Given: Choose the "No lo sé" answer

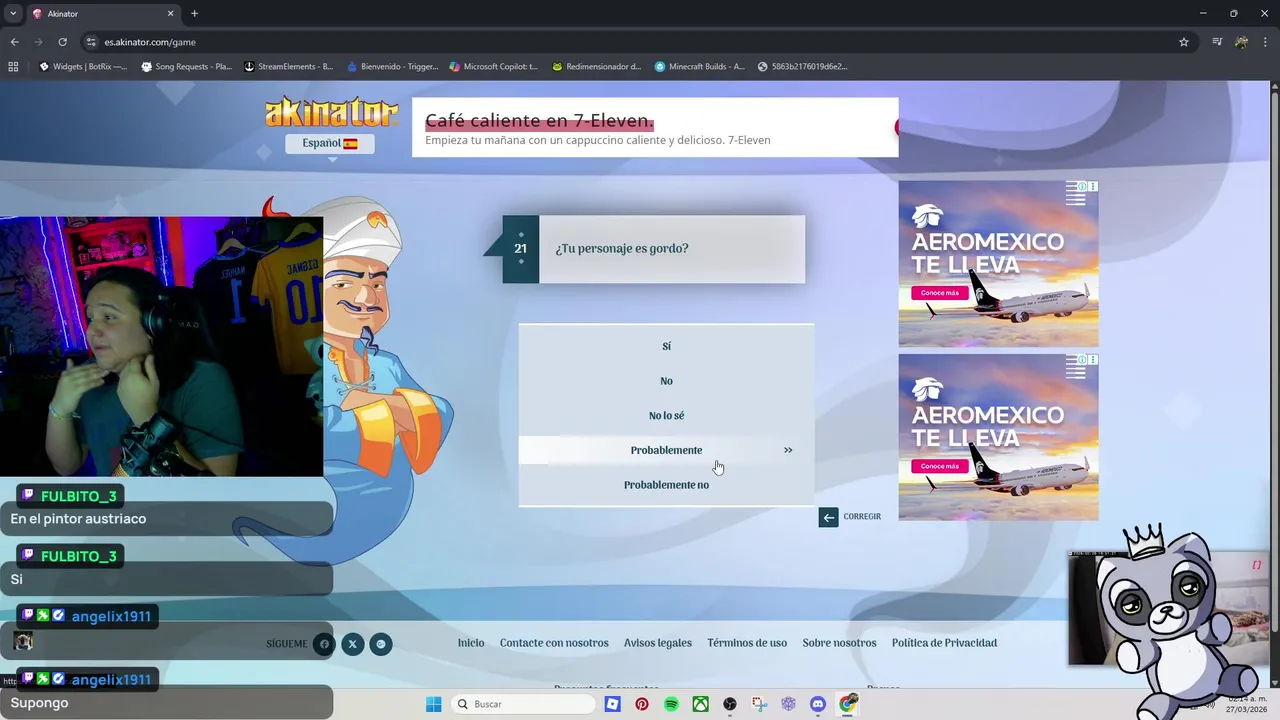Looking at the screenshot, I should pos(666,416).
